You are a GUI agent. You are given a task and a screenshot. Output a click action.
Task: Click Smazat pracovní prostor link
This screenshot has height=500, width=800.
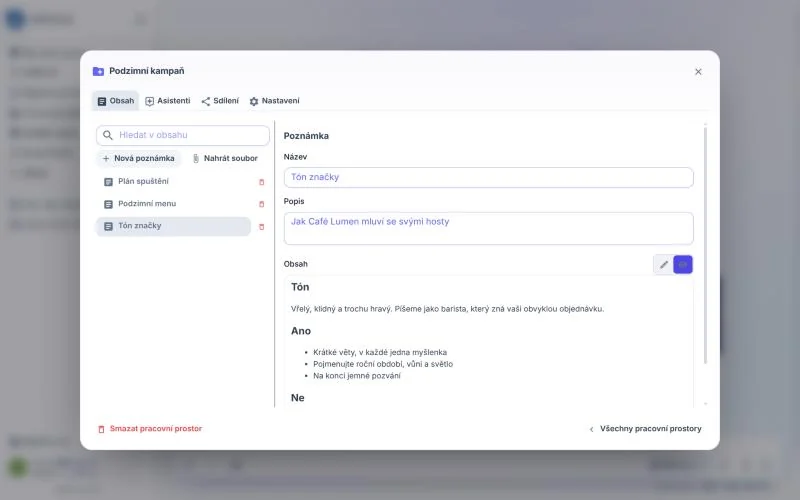click(x=150, y=429)
